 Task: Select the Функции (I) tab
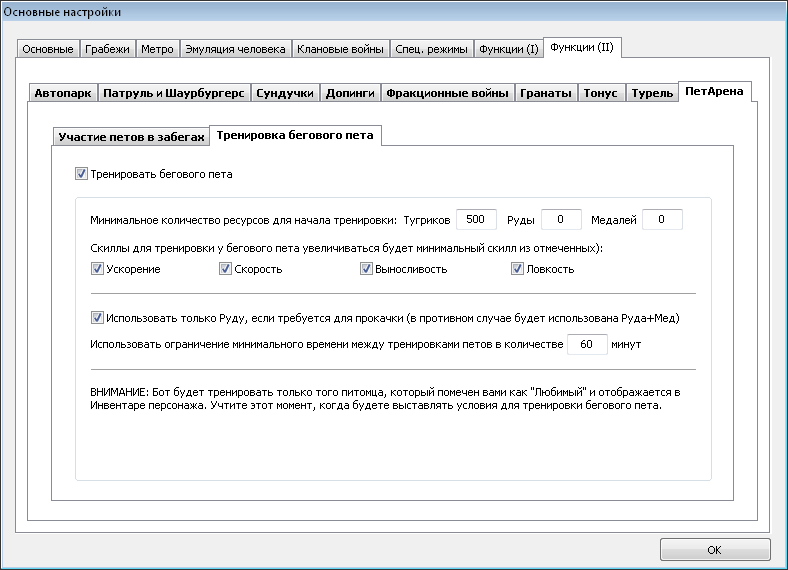coord(509,49)
